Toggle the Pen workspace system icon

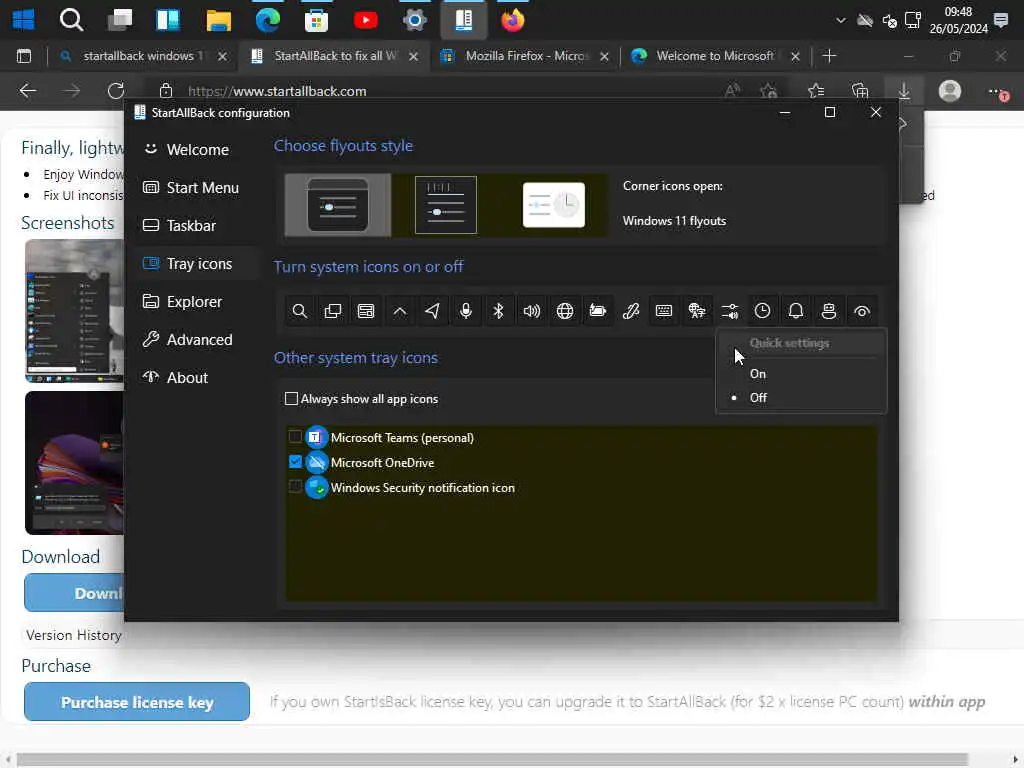click(x=631, y=311)
